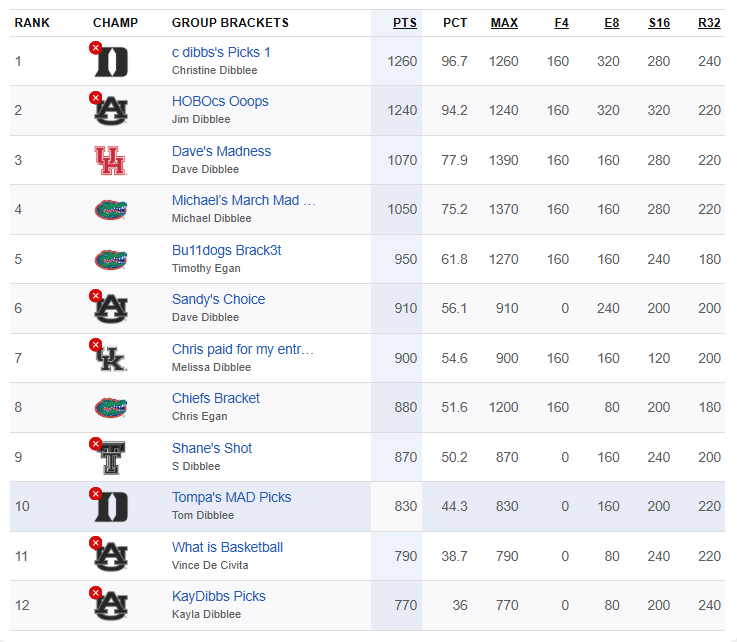
Task: Sort by the E8 column header
Action: point(612,23)
